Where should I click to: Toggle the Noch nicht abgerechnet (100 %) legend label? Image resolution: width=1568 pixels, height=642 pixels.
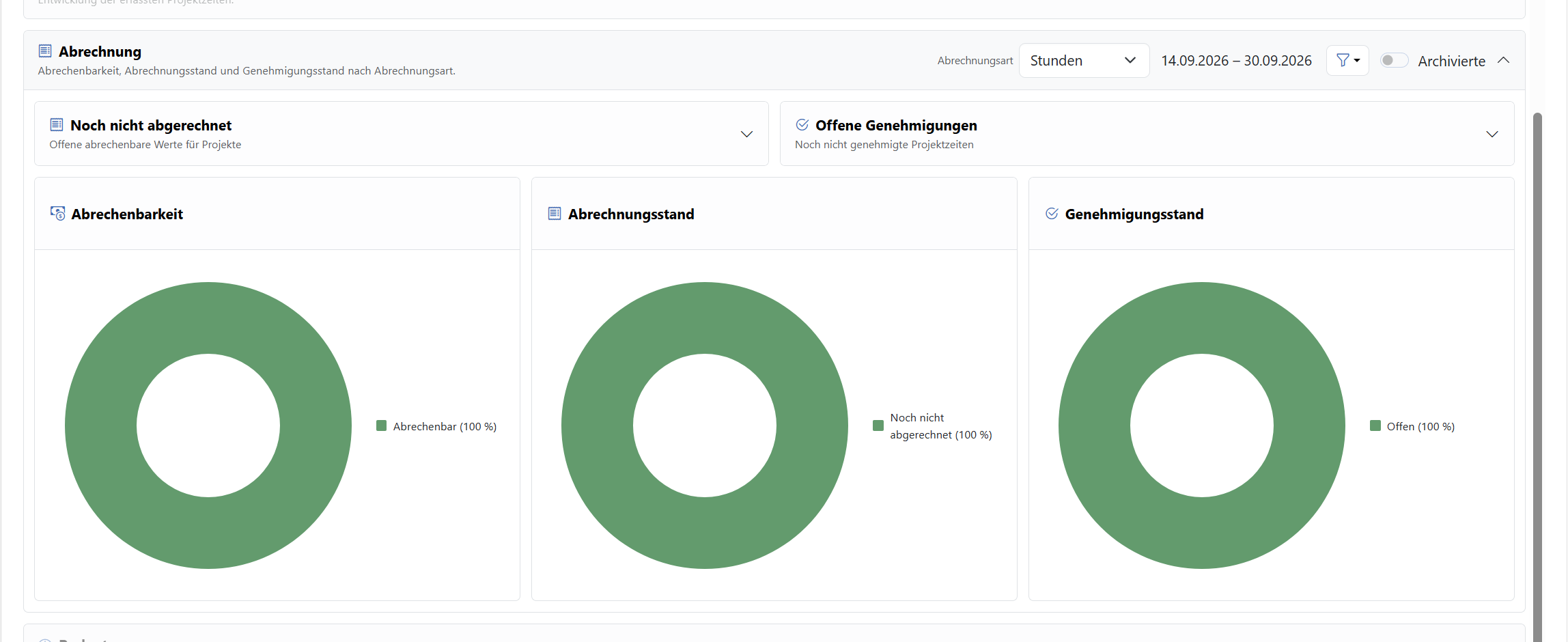pyautogui.click(x=940, y=426)
